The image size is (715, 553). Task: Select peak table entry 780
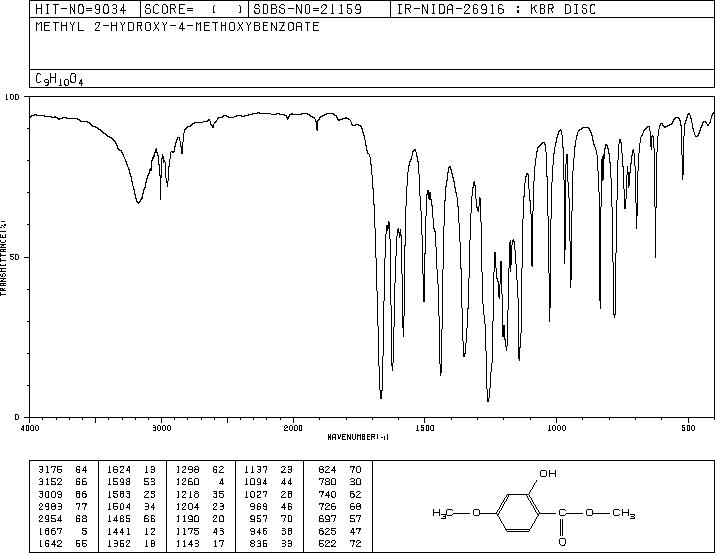point(327,482)
